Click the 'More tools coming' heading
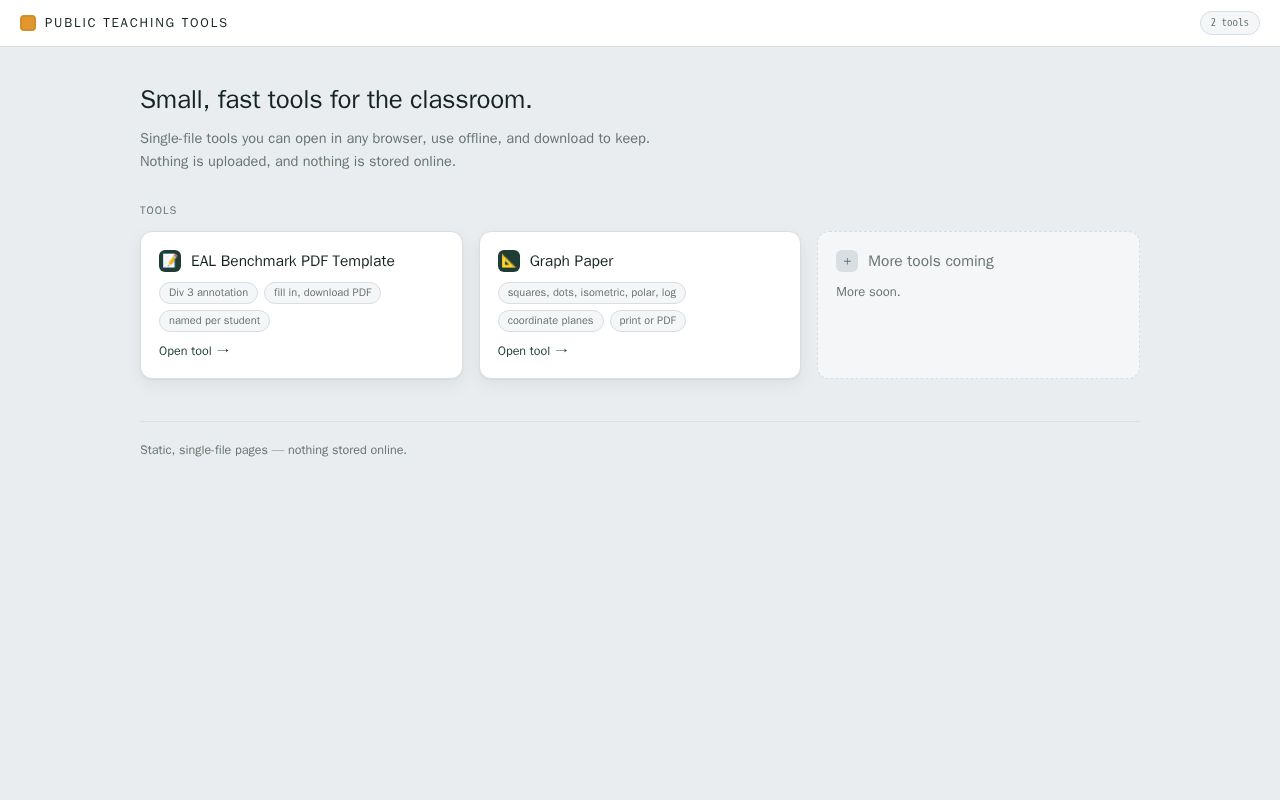1280x800 pixels. (931, 261)
